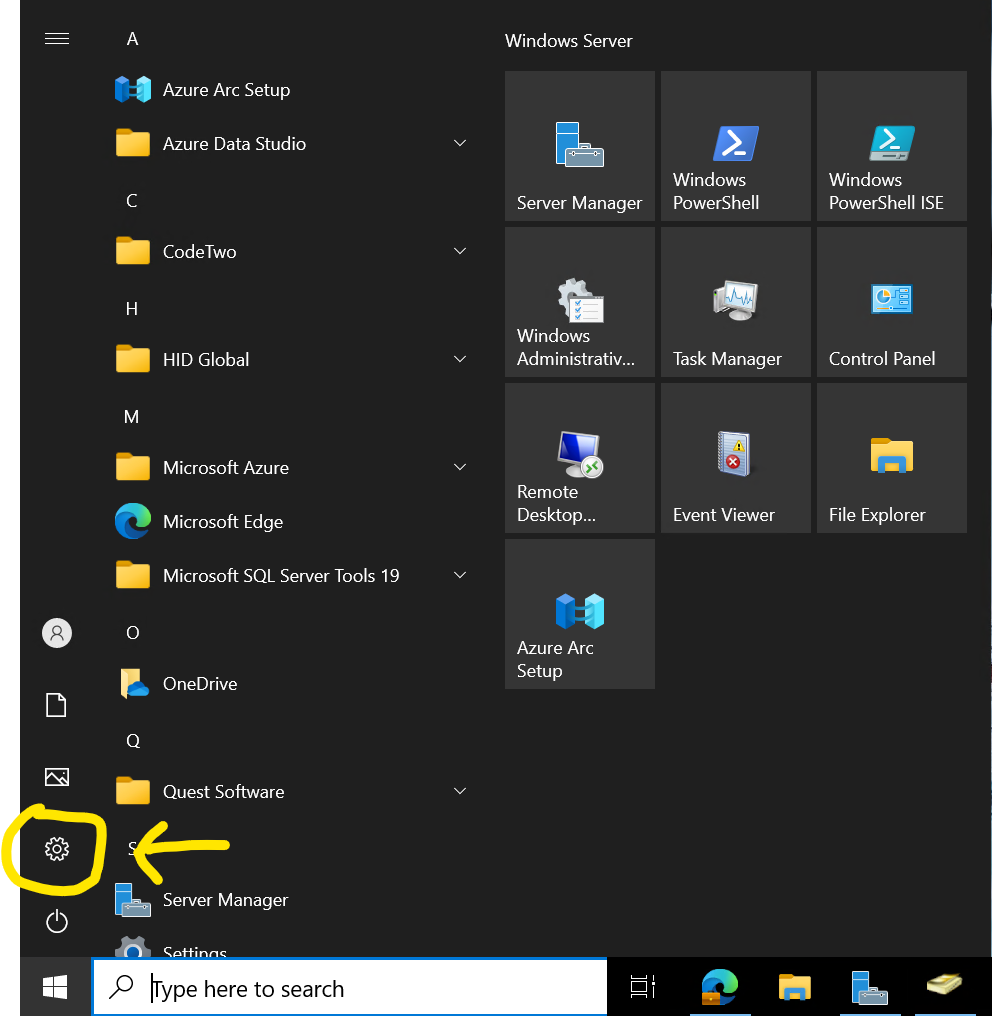
Task: Click the Start button on taskbar
Action: [56, 988]
